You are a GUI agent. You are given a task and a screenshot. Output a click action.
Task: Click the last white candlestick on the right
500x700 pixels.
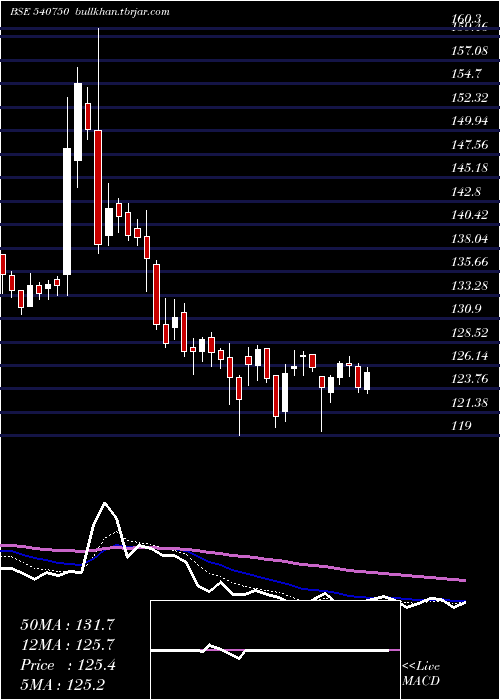(367, 381)
